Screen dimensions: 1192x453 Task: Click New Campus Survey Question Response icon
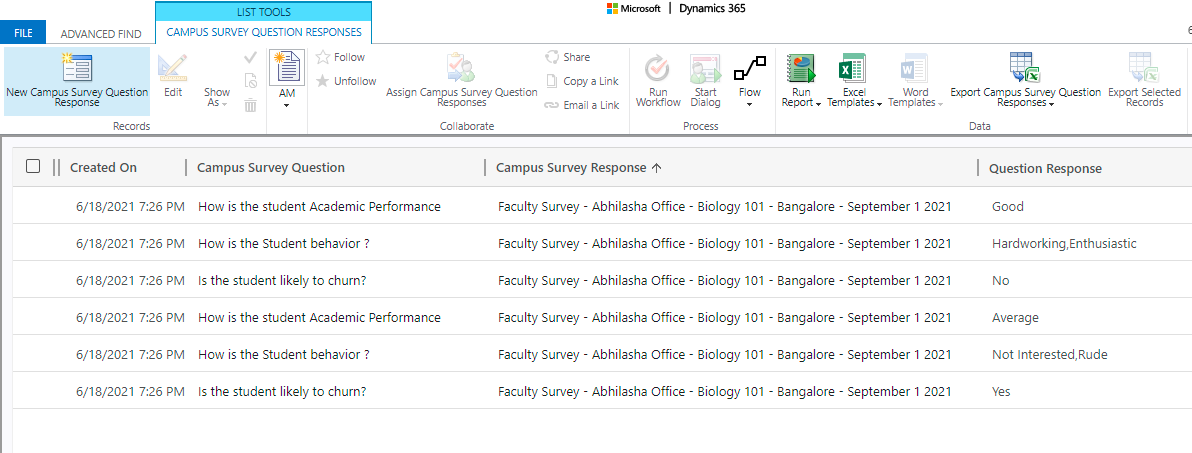pos(77,68)
